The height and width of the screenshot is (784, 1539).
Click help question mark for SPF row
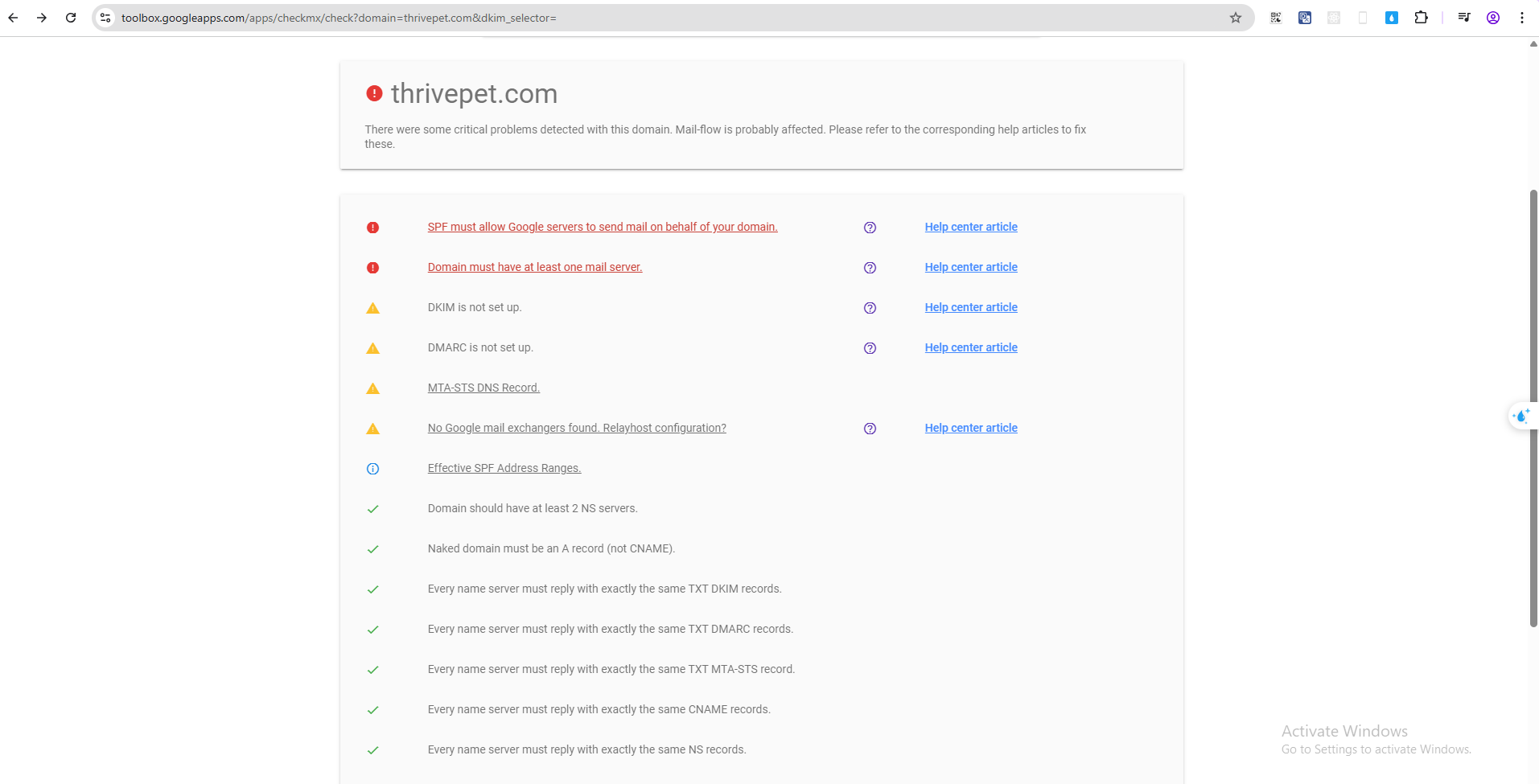coord(870,228)
